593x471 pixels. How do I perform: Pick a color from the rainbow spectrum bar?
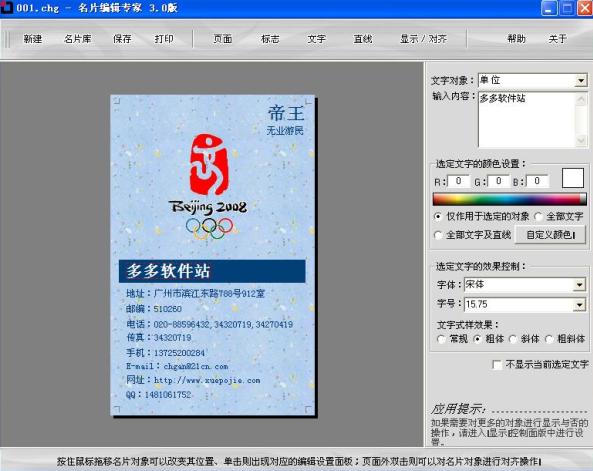click(509, 199)
